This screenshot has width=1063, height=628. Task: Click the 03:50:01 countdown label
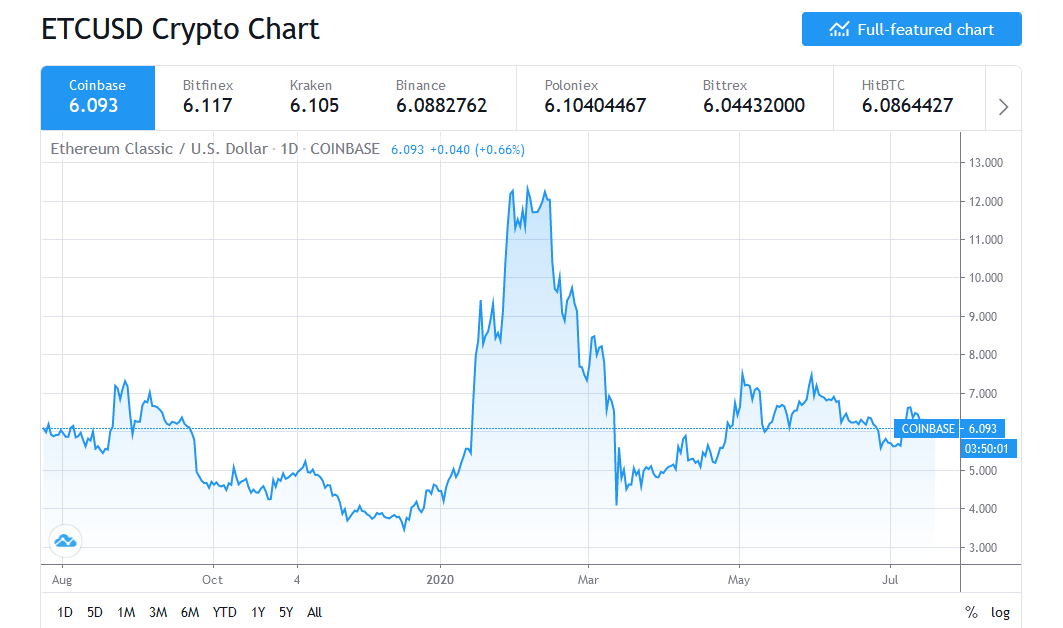pos(989,448)
